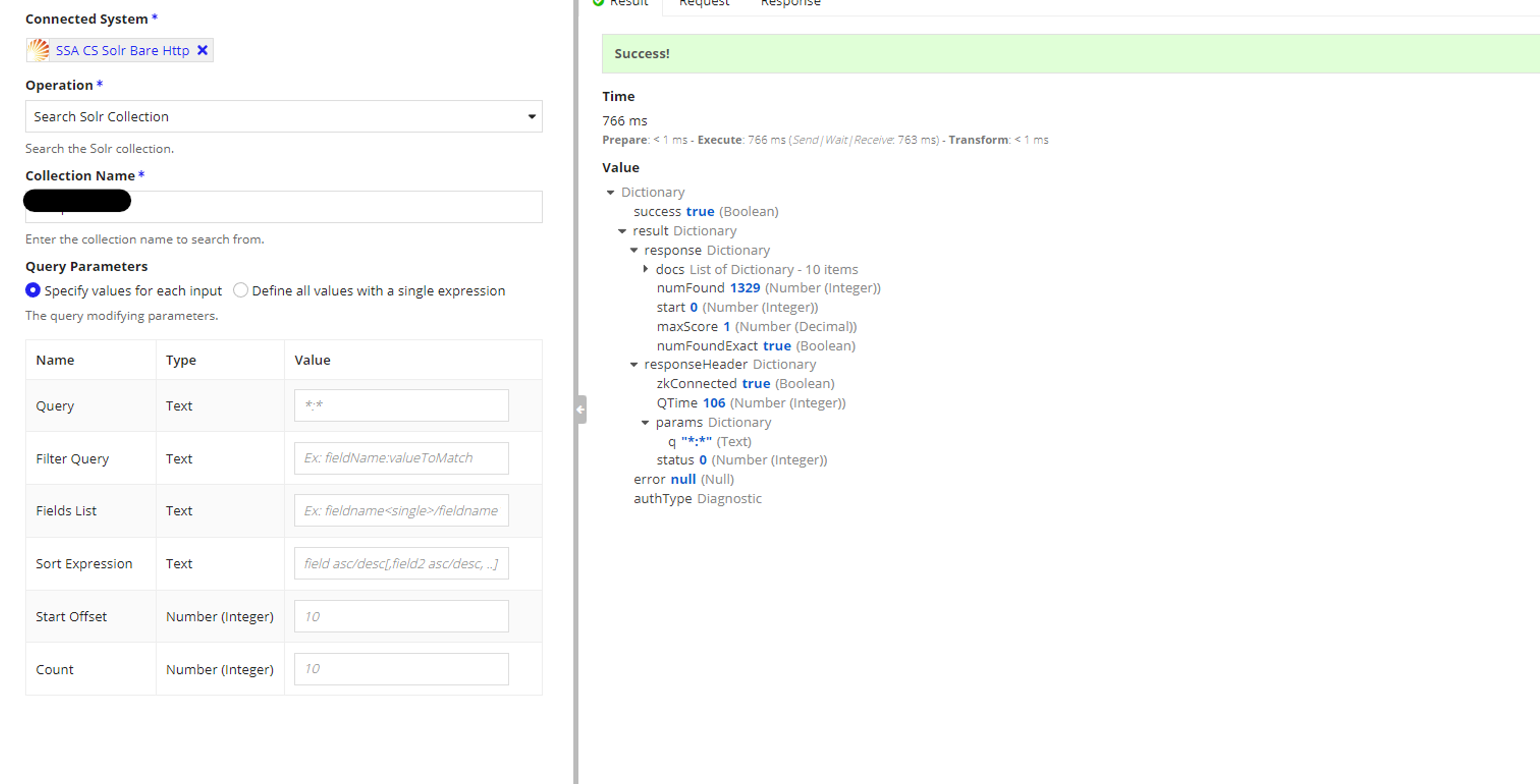This screenshot has width=1540, height=784.
Task: Collapse the params Dictionary node
Action: 645,422
